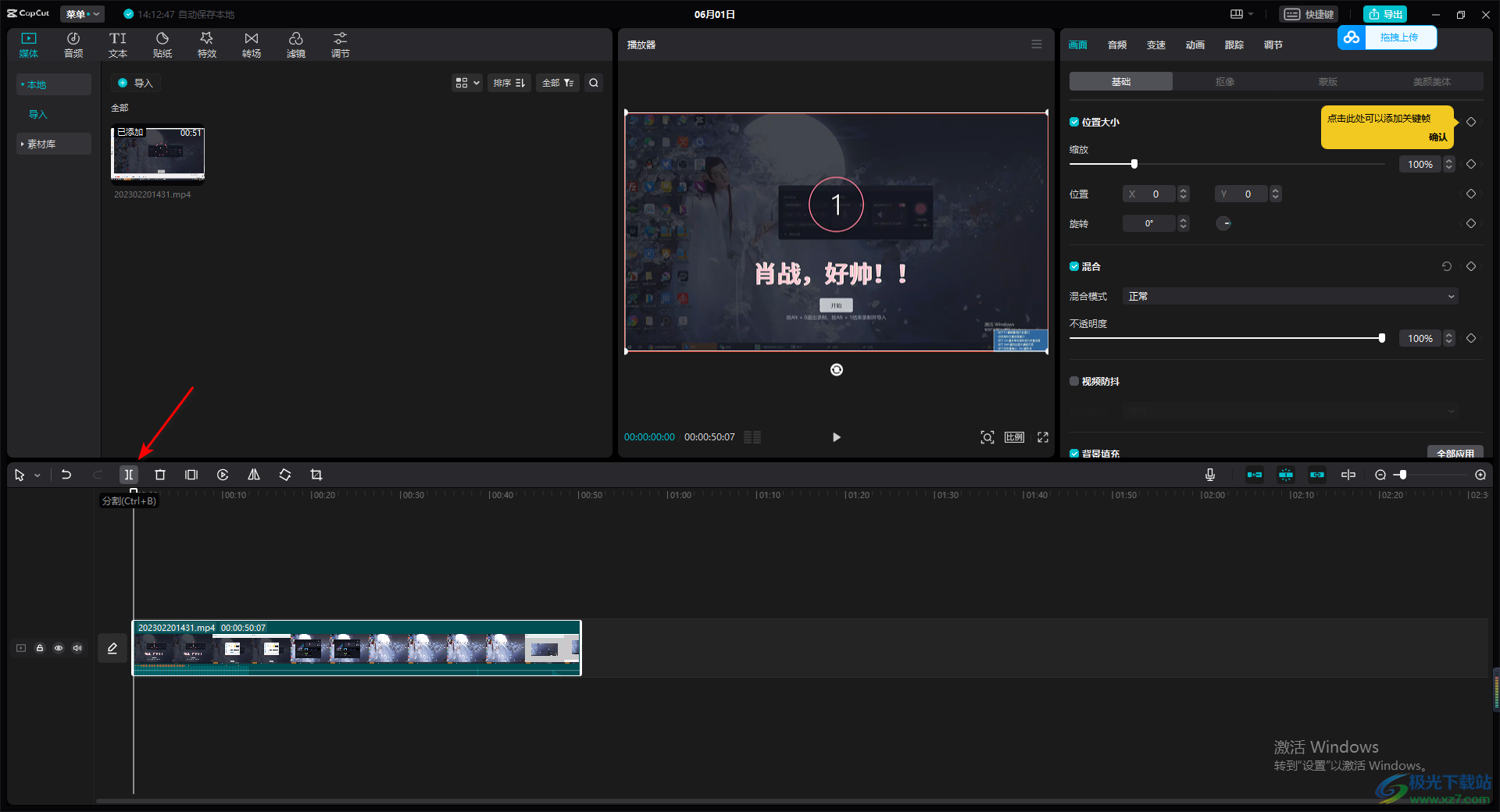Open the Text (文本) panel
The width and height of the screenshot is (1500, 812).
pyautogui.click(x=118, y=45)
